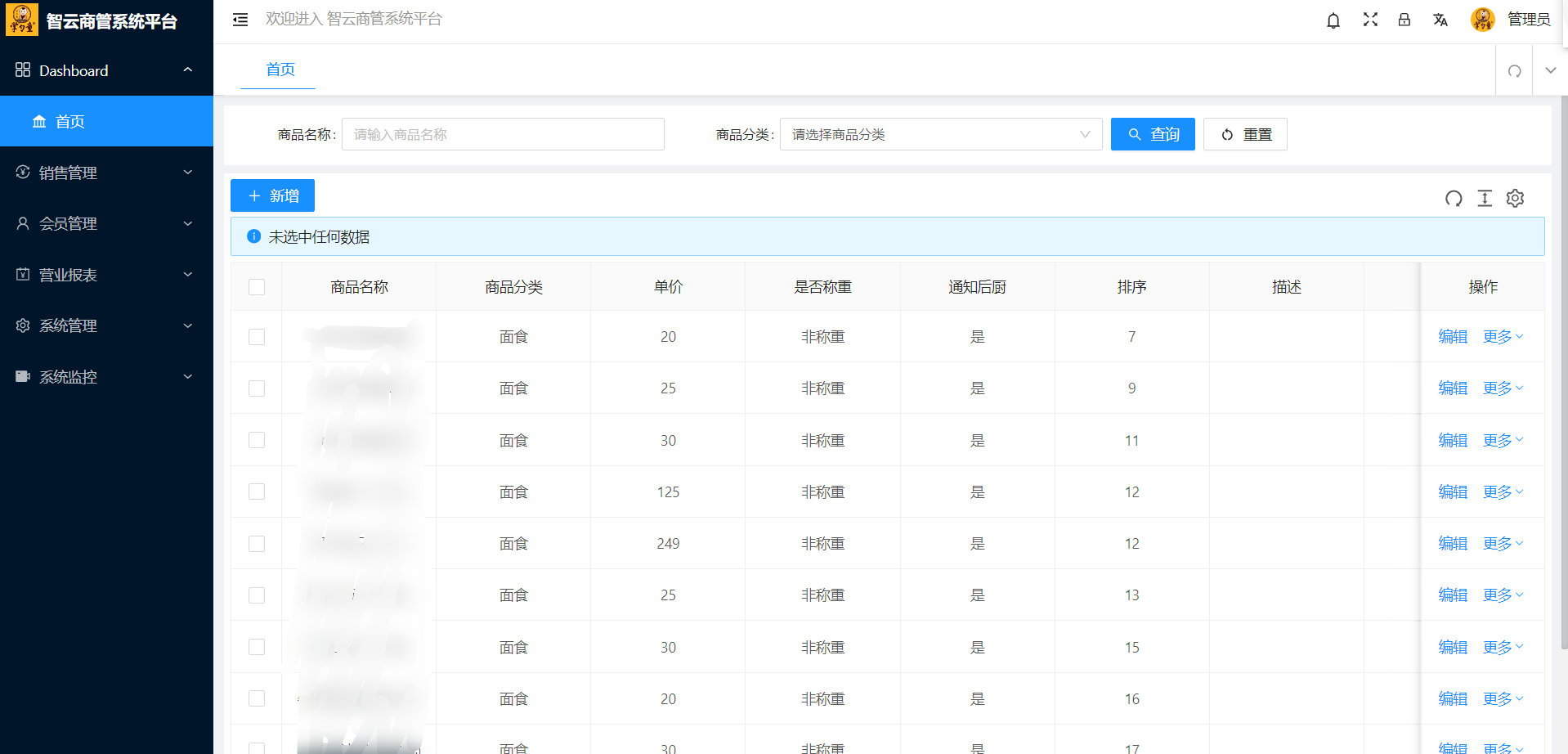
Task: Click the 管理员 username
Action: pos(1529,20)
